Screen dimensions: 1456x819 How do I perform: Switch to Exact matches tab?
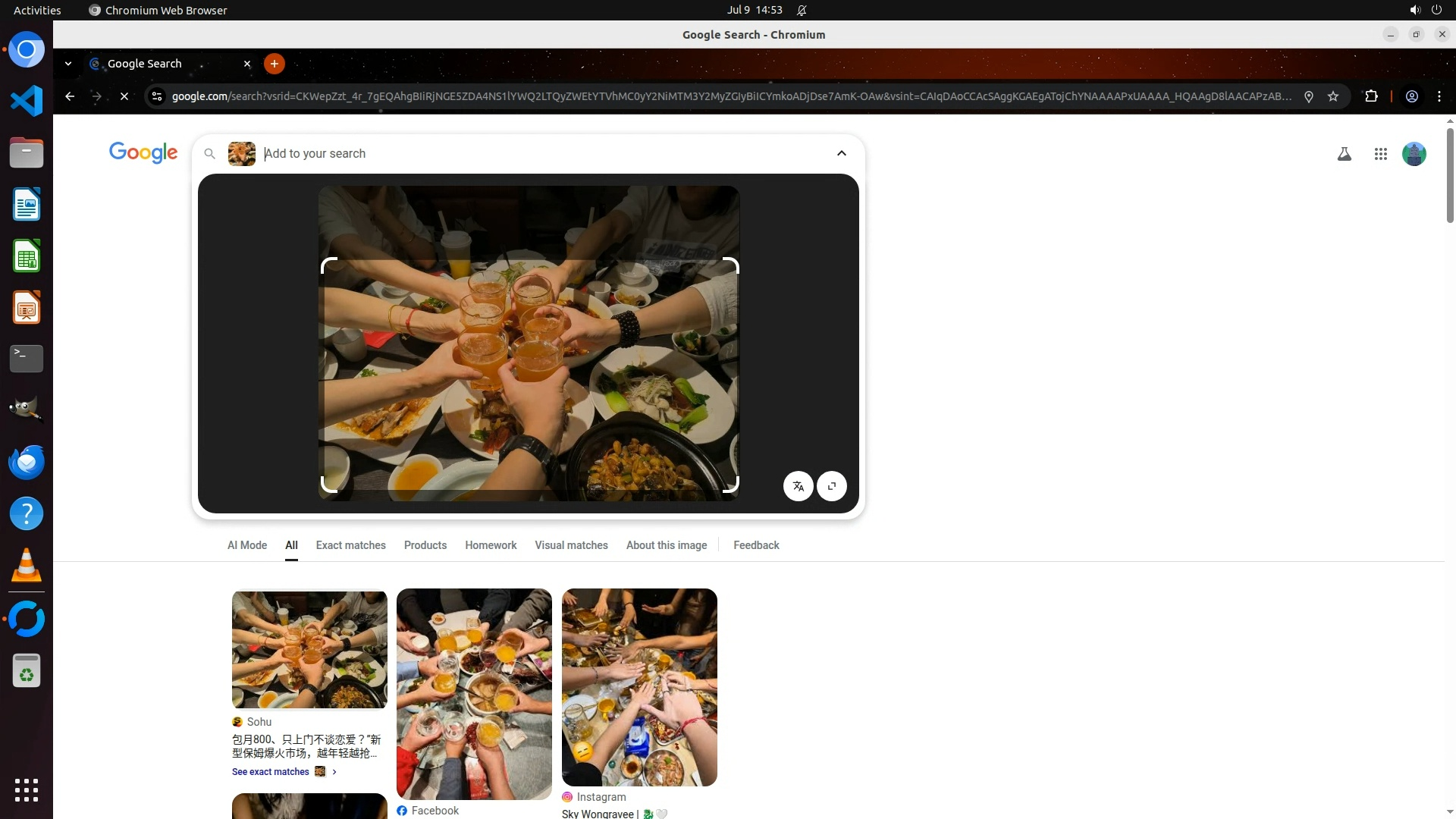pyautogui.click(x=350, y=545)
